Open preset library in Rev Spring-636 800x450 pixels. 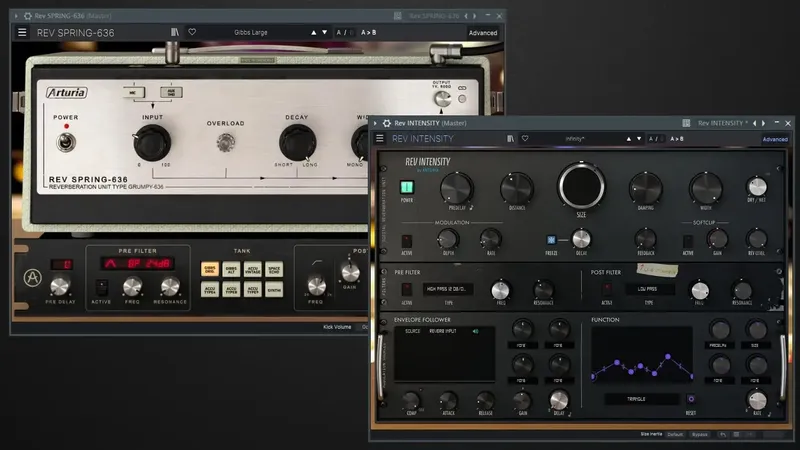(175, 32)
